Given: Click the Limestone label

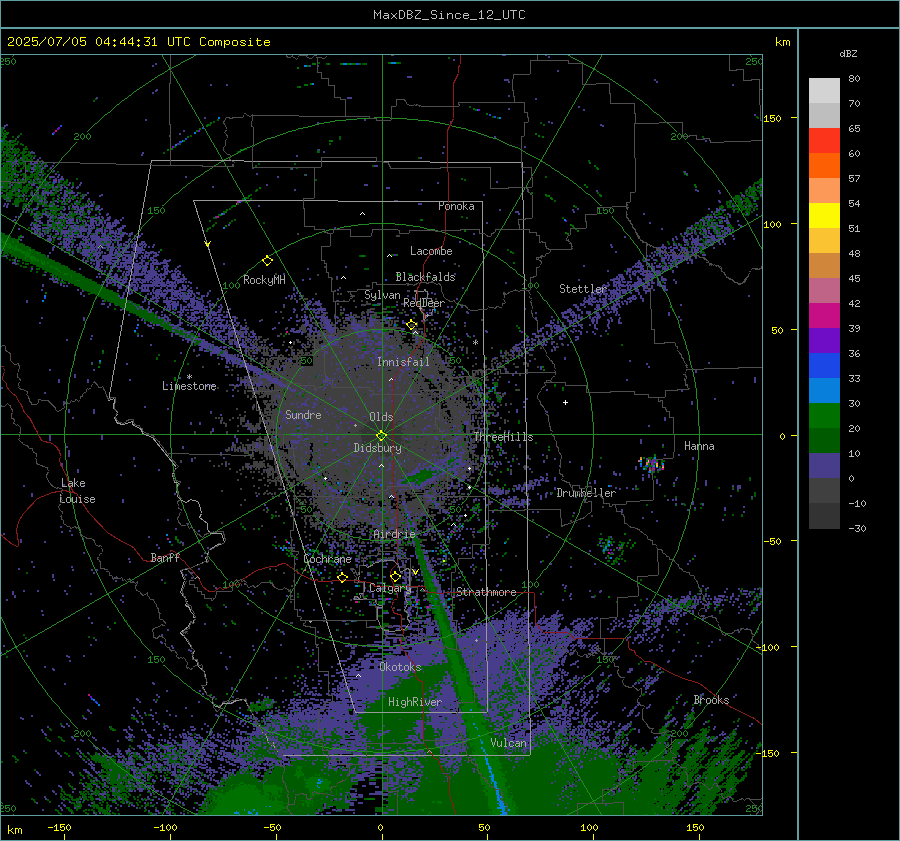Looking at the screenshot, I should click(x=189, y=386).
